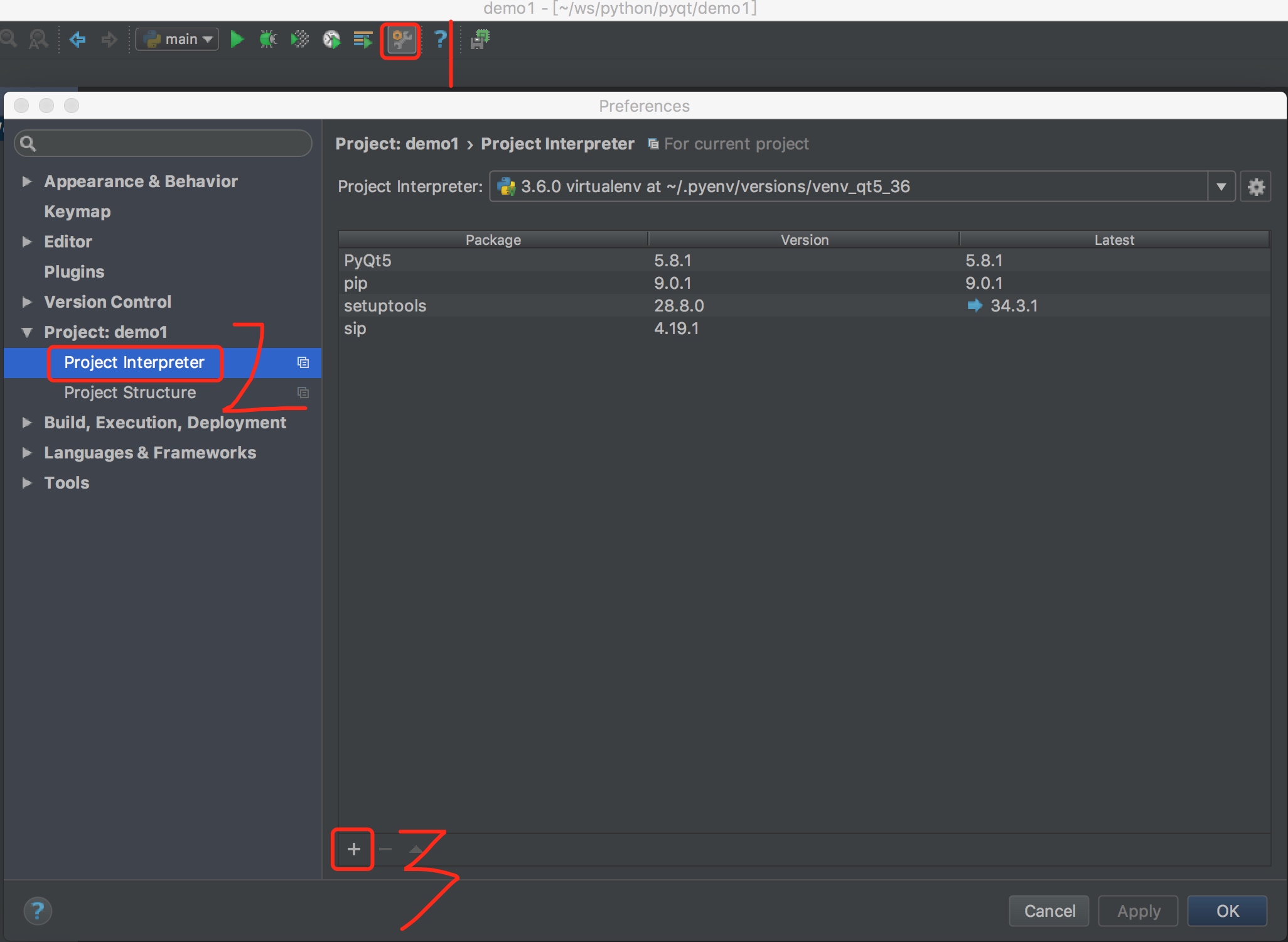The height and width of the screenshot is (942, 1288).
Task: Open interpreter settings gear icon
Action: click(1256, 187)
